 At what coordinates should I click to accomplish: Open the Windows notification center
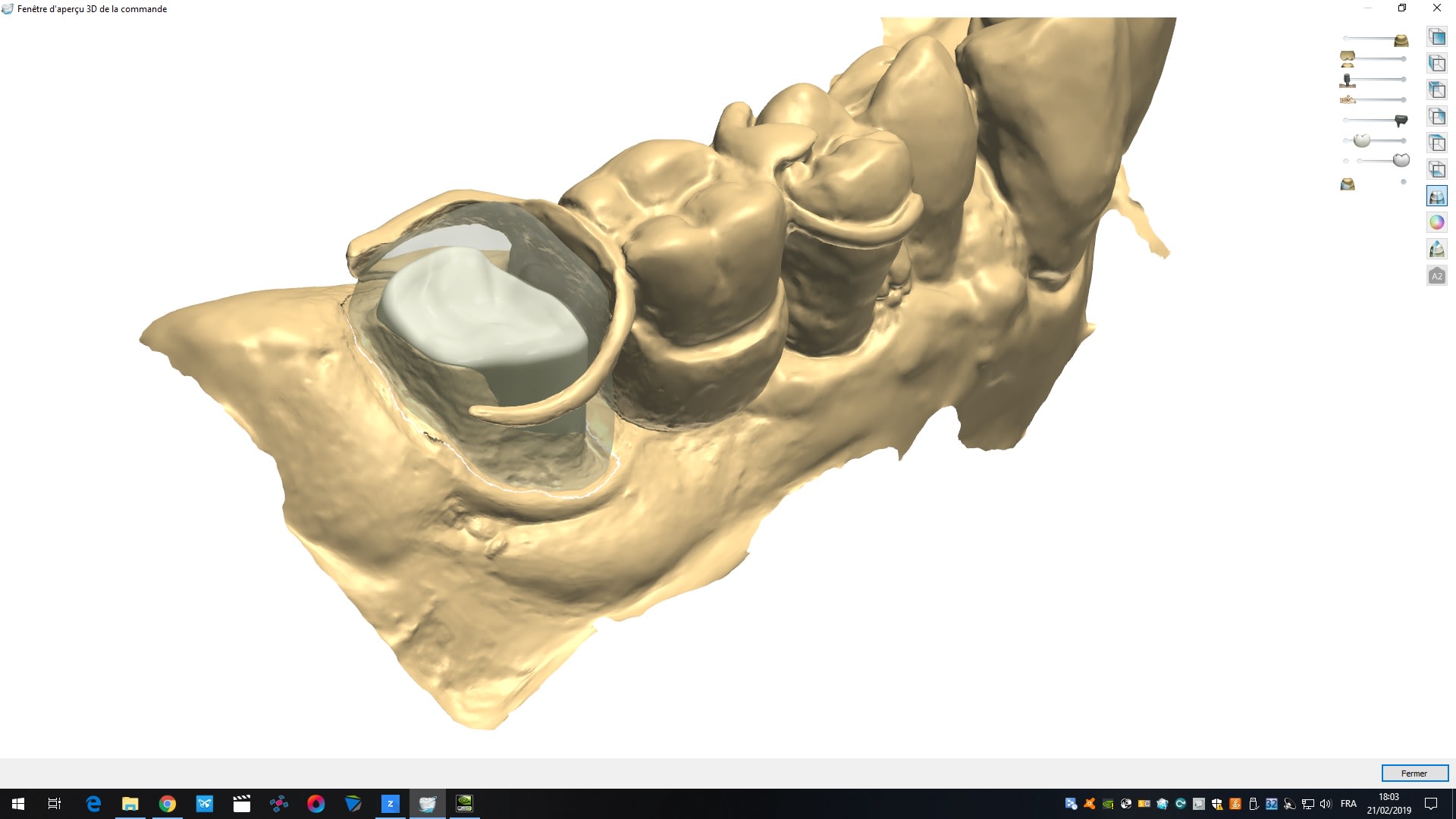(x=1431, y=804)
